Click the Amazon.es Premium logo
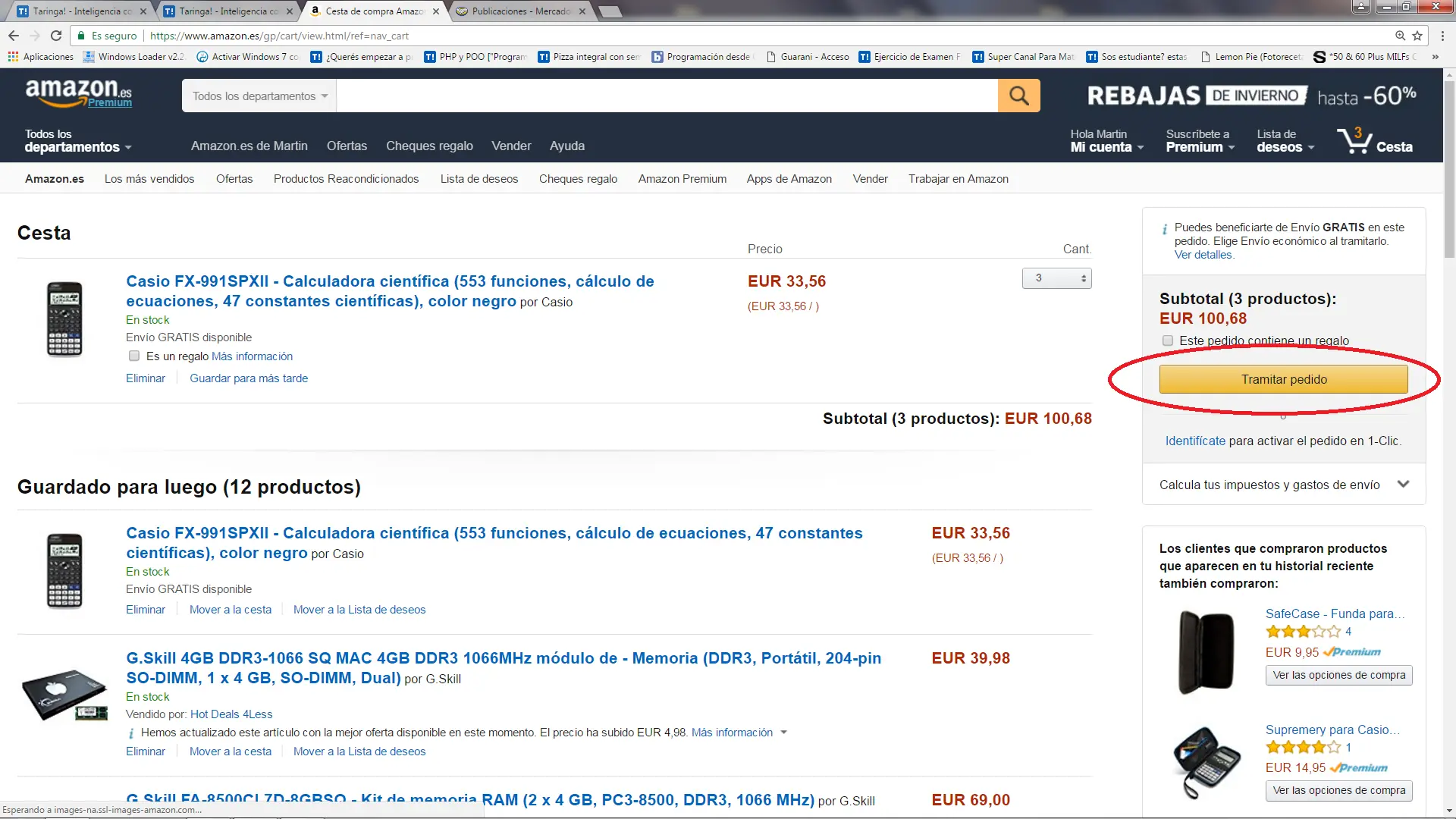Image resolution: width=1456 pixels, height=819 pixels. (78, 93)
